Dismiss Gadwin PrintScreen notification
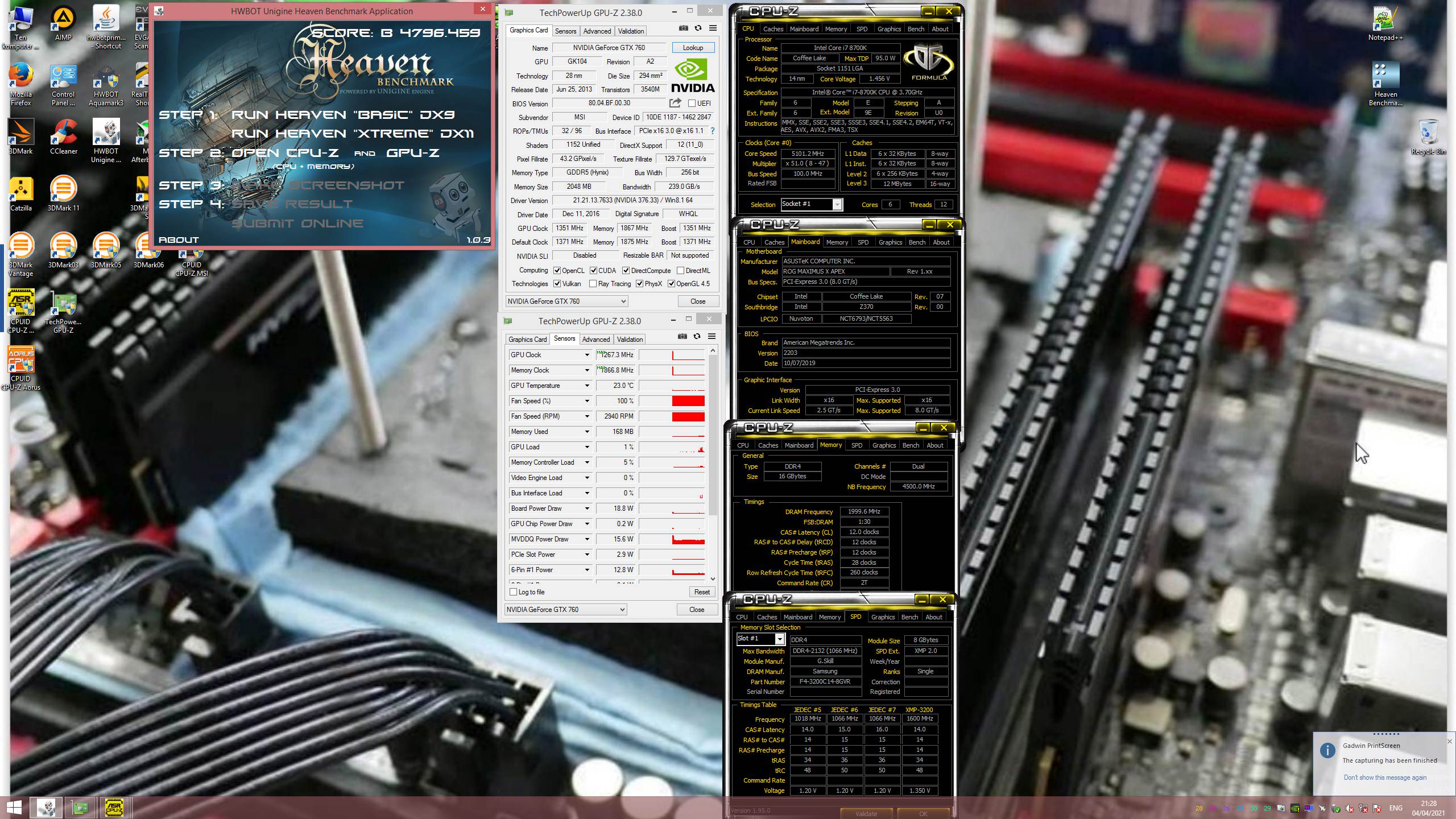Viewport: 1456px width, 819px height. click(1450, 741)
